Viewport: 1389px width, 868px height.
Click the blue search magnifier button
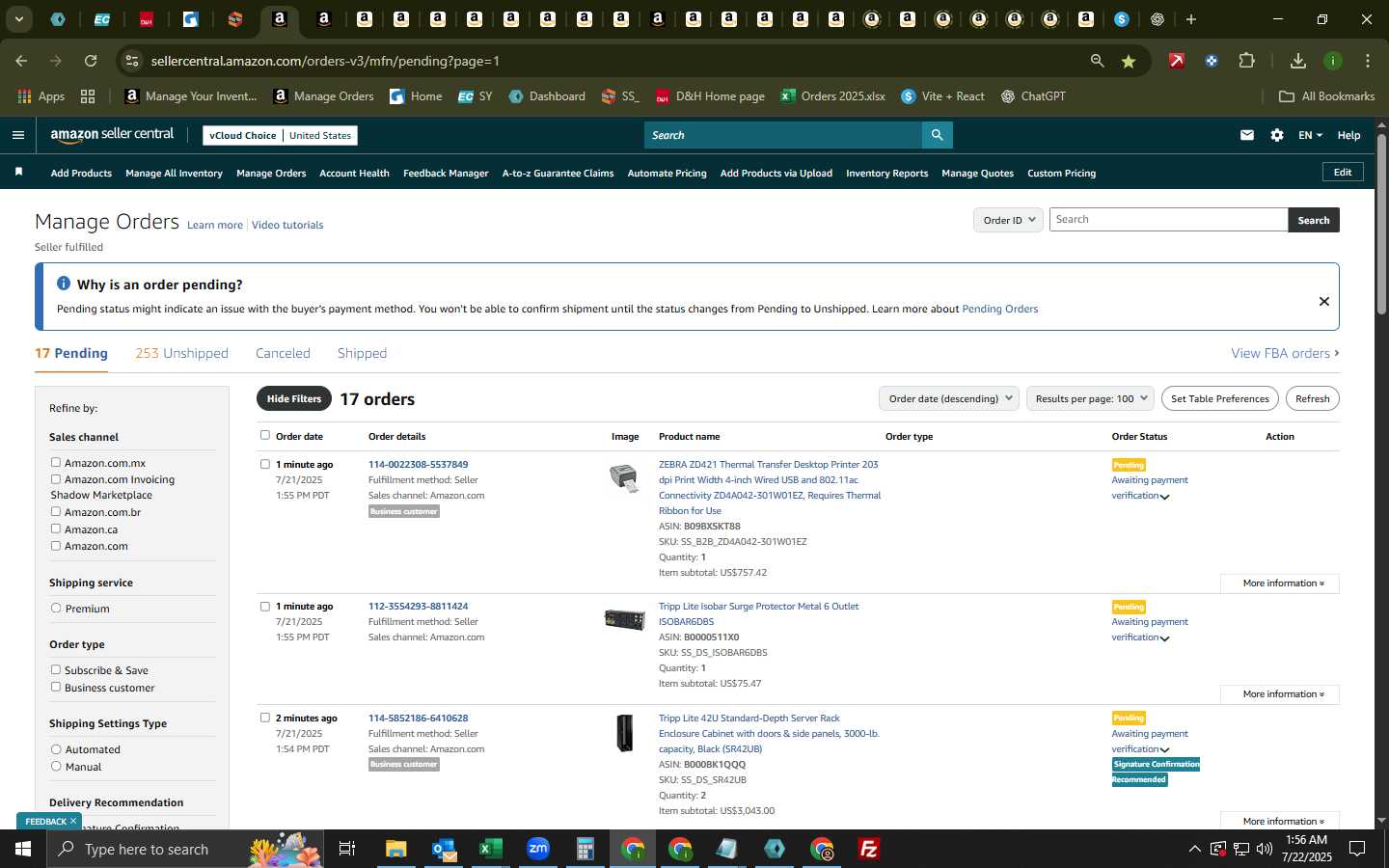[937, 135]
